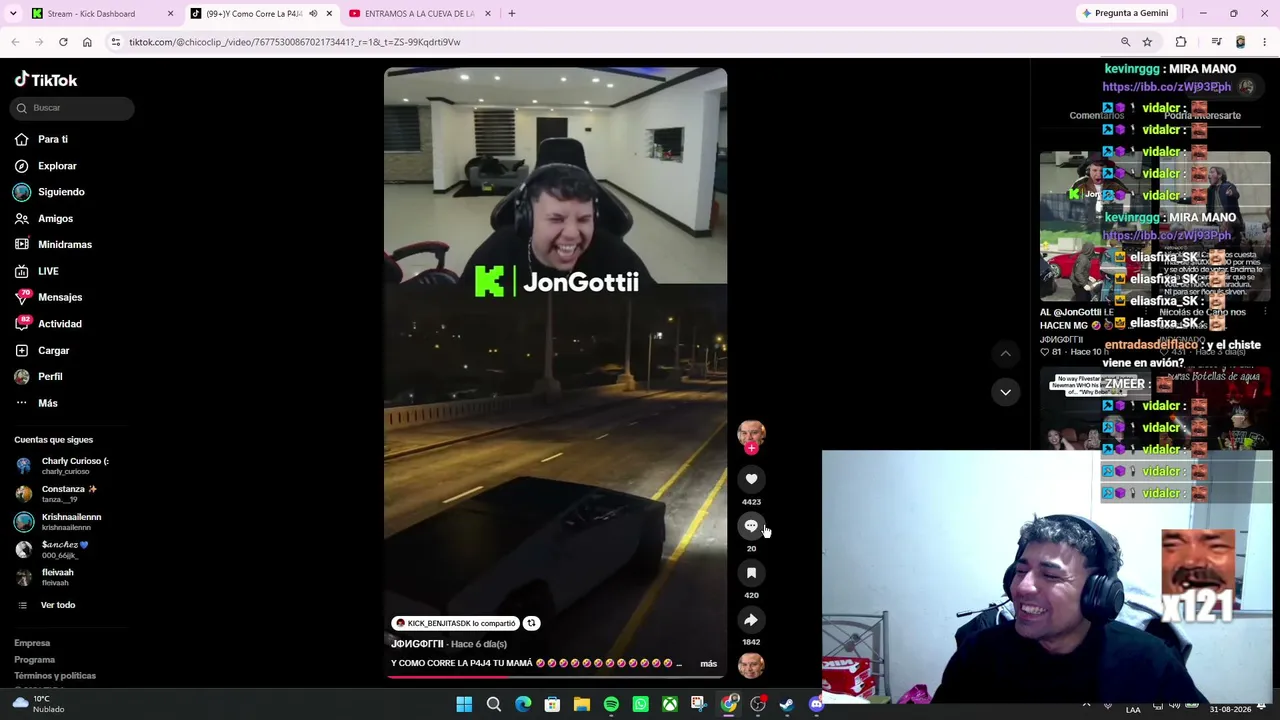The width and height of the screenshot is (1280, 720).
Task: Mute the TikTok tab audio icon
Action: 313,14
